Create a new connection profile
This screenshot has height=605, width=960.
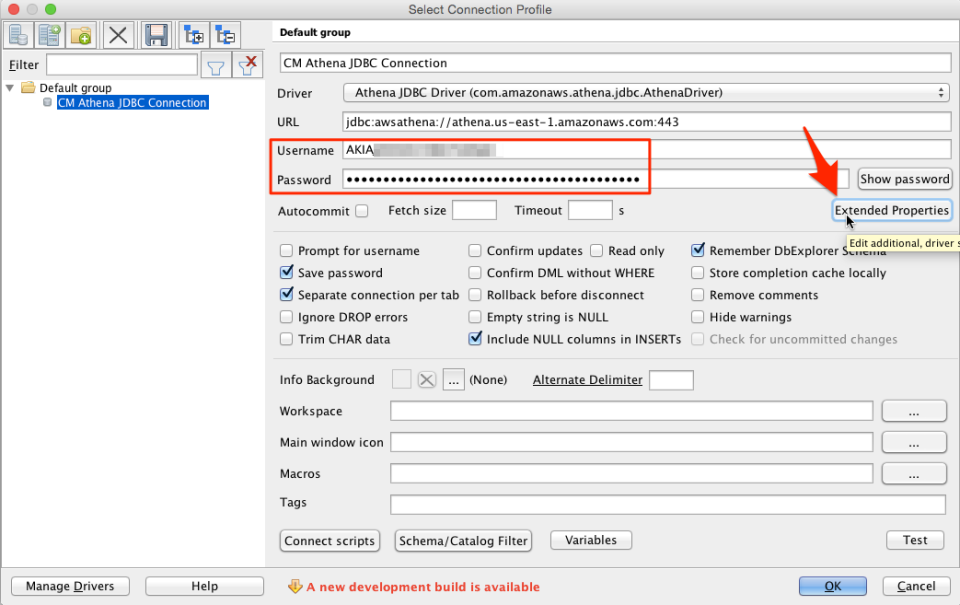coord(18,34)
